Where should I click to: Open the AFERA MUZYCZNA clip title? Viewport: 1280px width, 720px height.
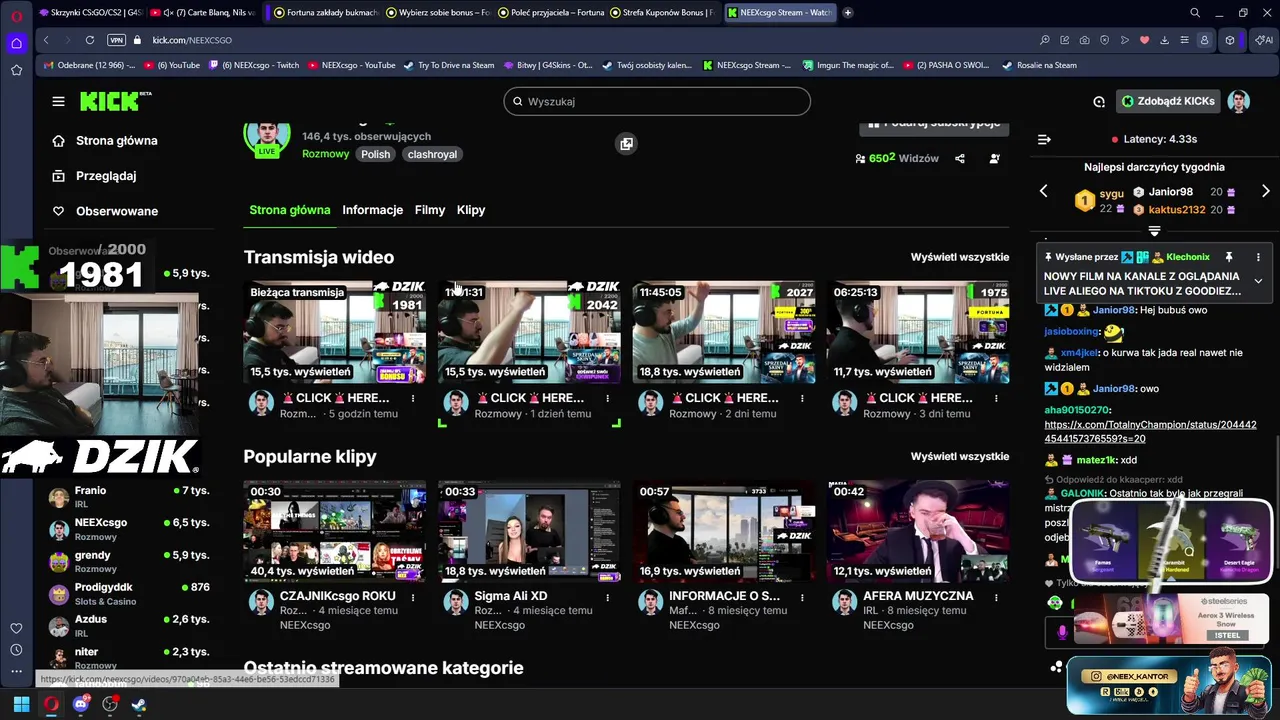click(x=918, y=596)
